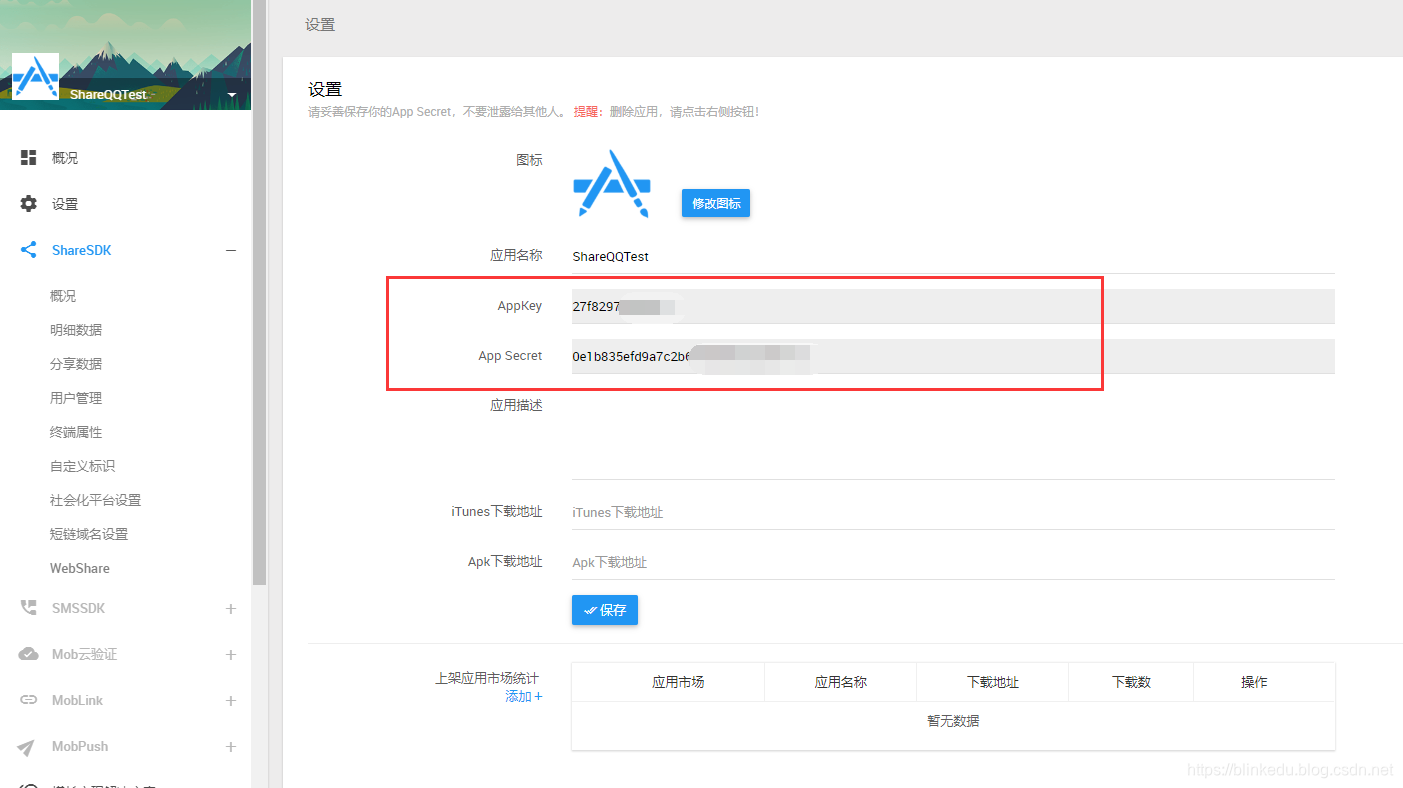Click the ShareQQTest app name in header

coord(108,95)
